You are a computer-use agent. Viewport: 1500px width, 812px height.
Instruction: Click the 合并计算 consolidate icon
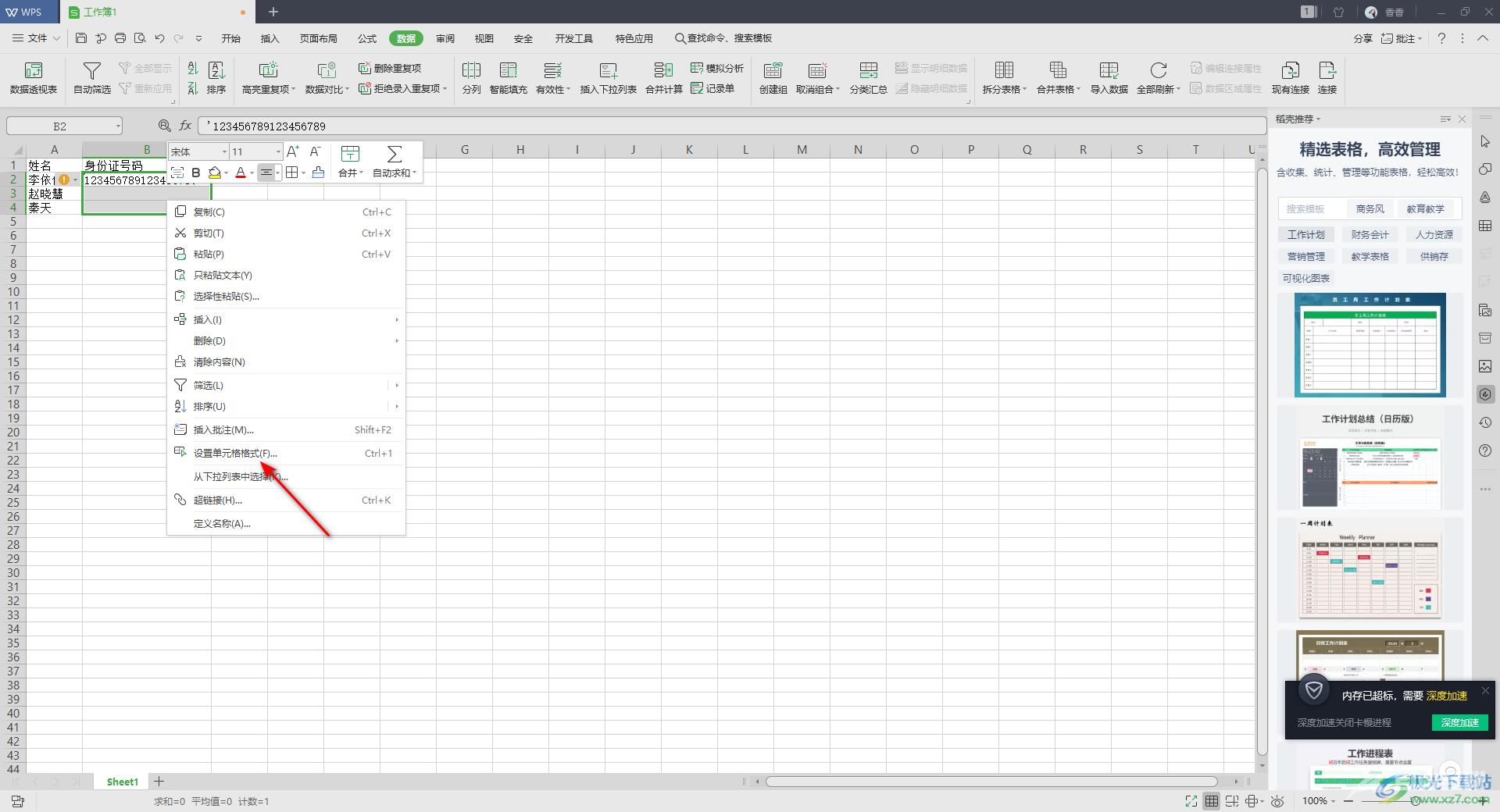click(663, 70)
